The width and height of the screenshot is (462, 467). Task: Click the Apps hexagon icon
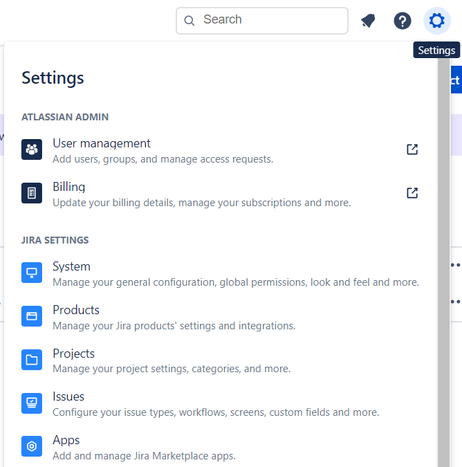pos(32,446)
